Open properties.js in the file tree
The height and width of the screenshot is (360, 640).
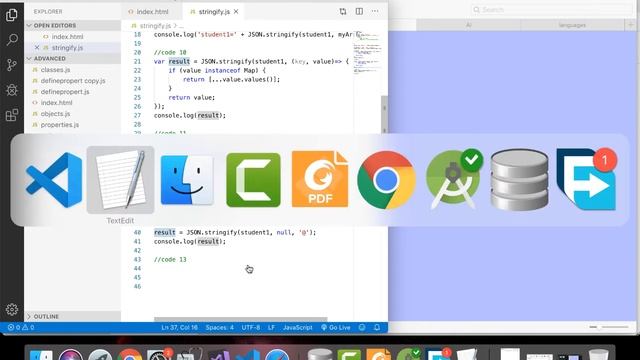point(60,125)
